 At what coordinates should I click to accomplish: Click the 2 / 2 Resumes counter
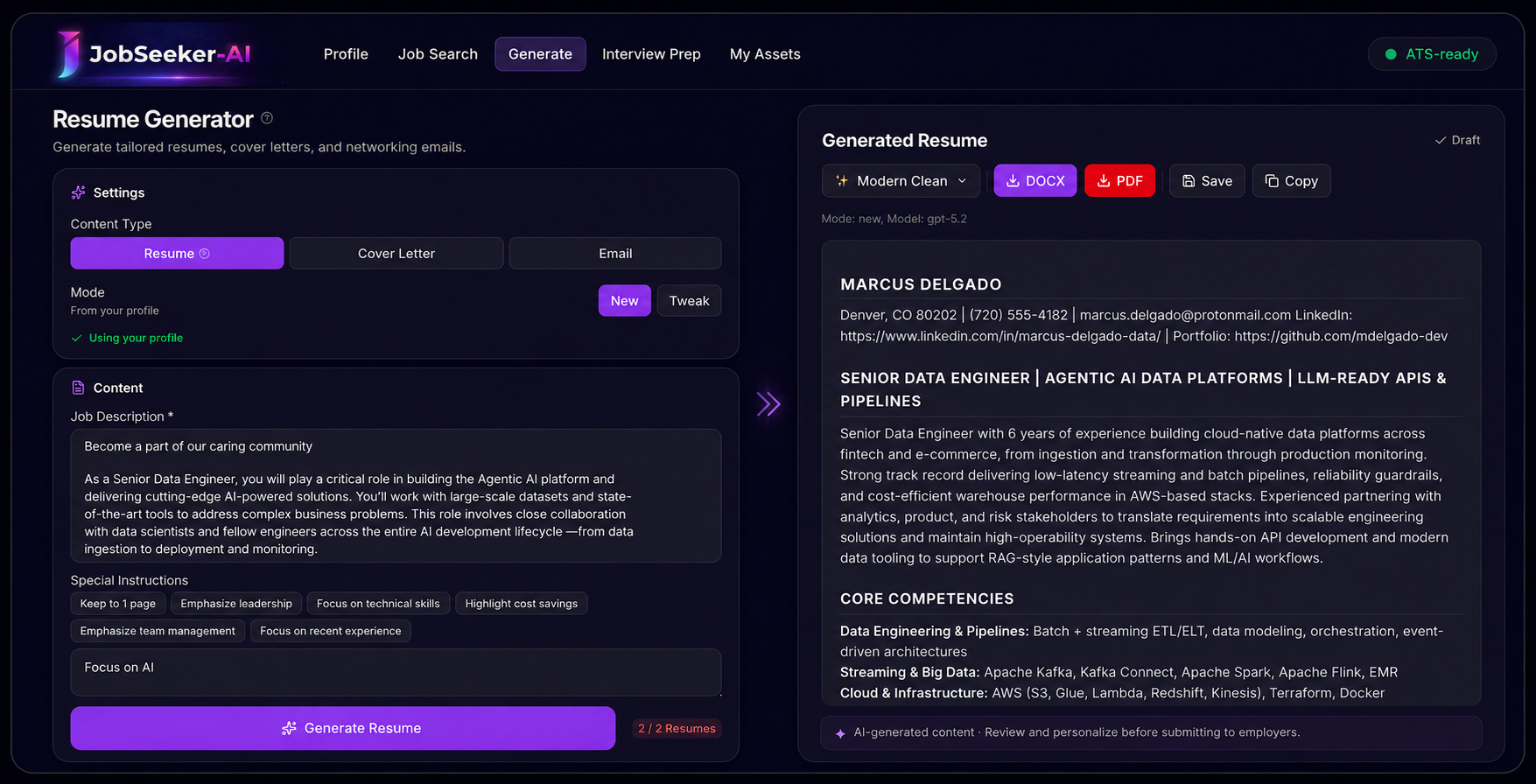[677, 729]
